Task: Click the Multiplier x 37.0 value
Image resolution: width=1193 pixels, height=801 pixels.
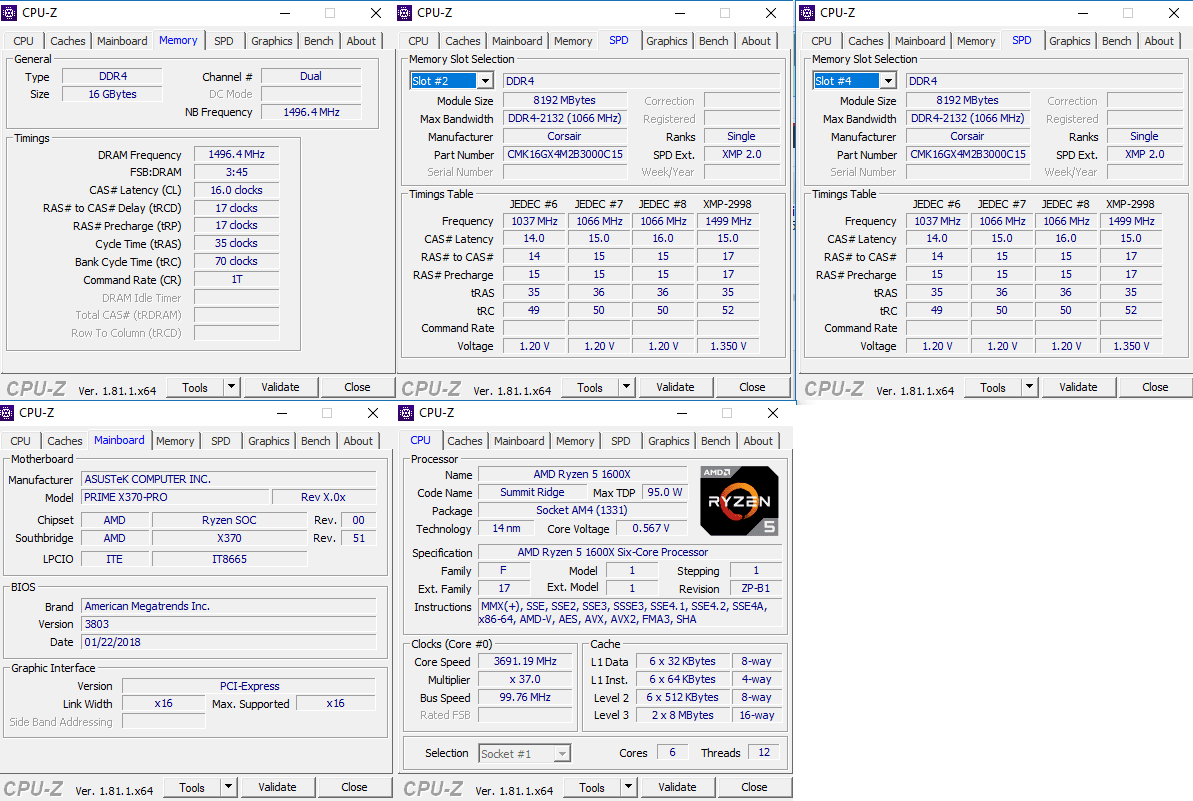Action: point(525,680)
